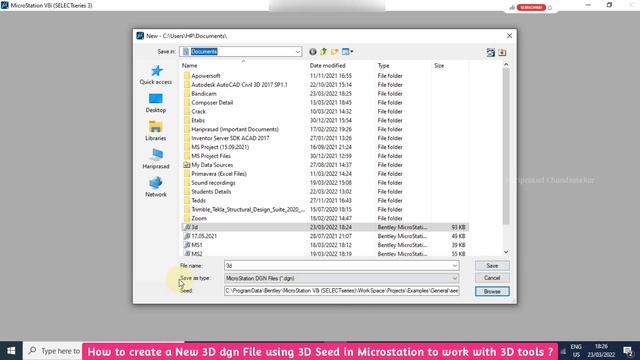Click the Cancel button
This screenshot has width=640, height=360.
coord(492,278)
